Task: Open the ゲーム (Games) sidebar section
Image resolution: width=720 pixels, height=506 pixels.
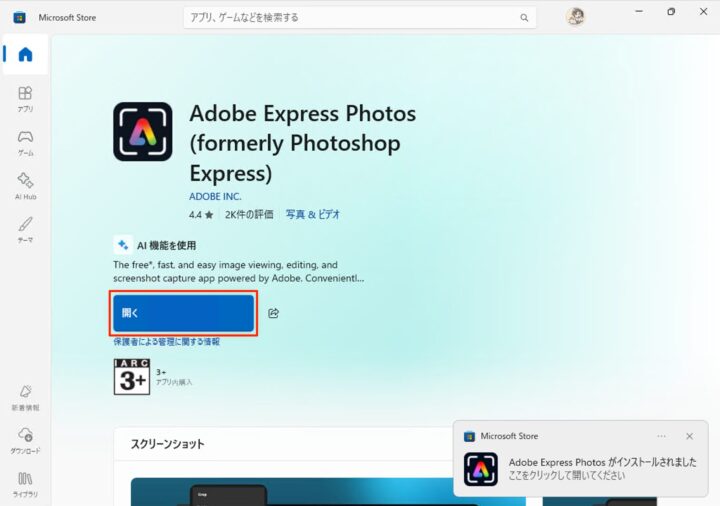Action: (25, 142)
